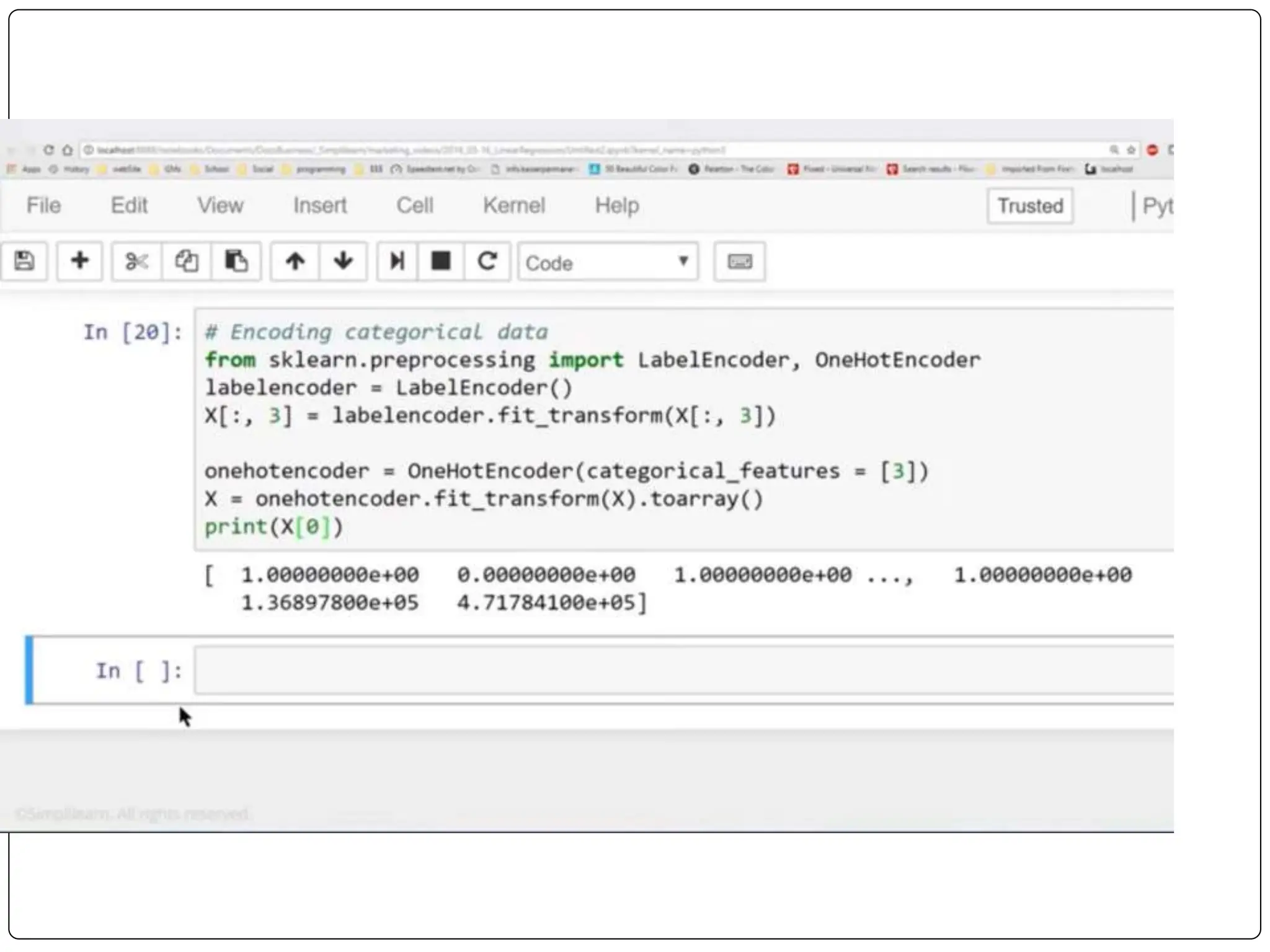Open the Insert menu
This screenshot has width=1270, height=952.
tap(320, 205)
